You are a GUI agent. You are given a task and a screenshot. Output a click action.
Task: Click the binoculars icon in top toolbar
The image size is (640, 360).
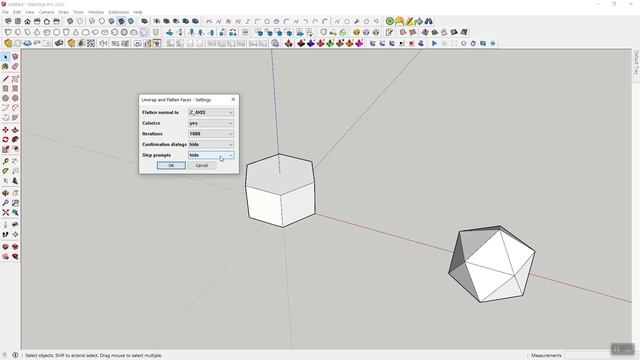(x=428, y=21)
